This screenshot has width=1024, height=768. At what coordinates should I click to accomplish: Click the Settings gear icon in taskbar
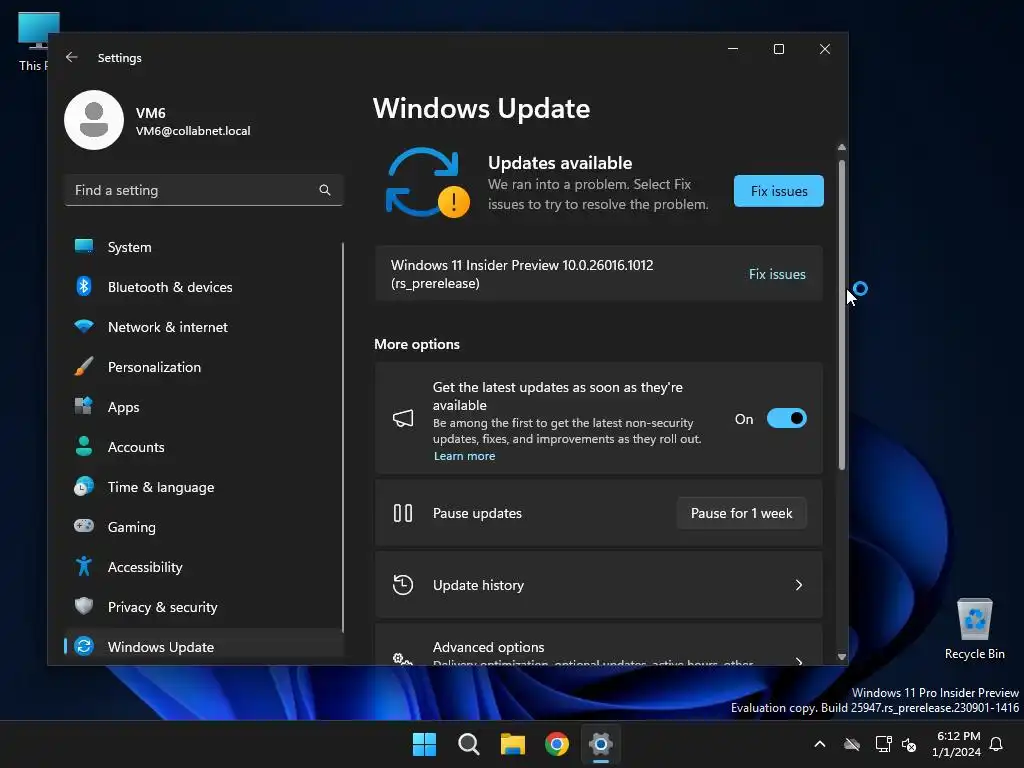point(601,744)
